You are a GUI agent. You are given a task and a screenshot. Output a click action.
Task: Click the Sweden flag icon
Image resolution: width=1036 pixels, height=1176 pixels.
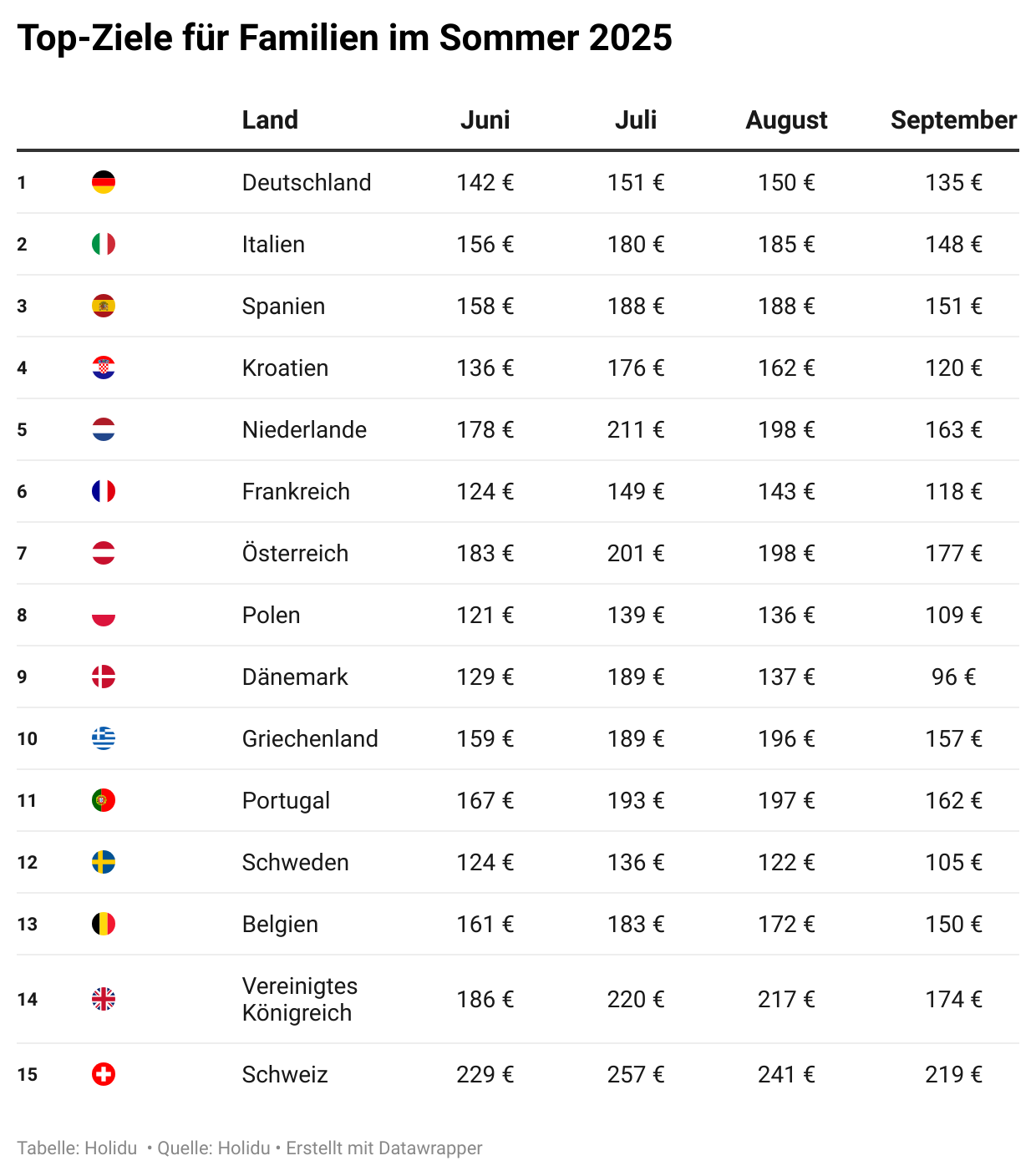coord(104,862)
